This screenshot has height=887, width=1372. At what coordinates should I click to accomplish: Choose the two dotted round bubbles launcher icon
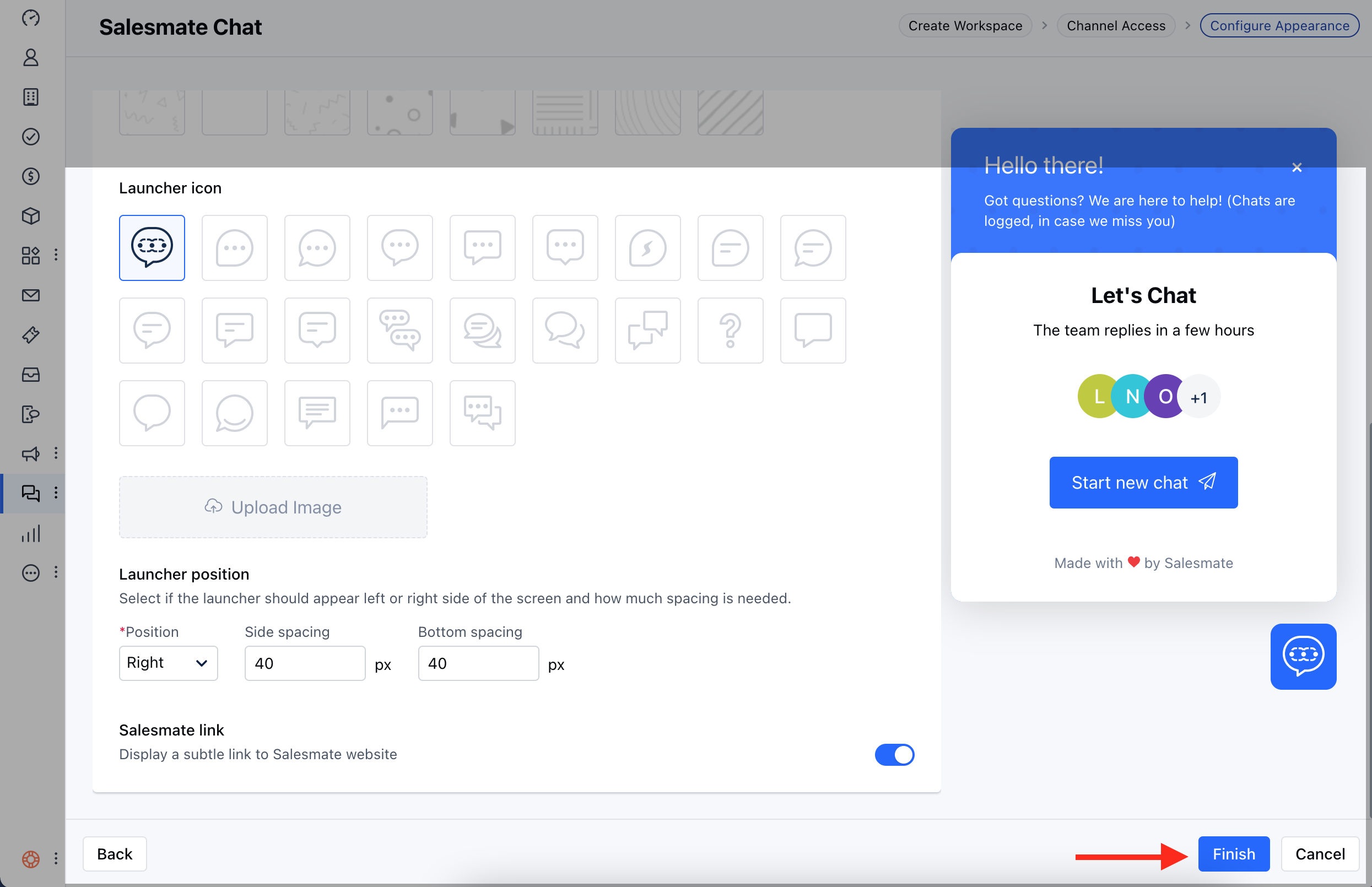coord(399,331)
